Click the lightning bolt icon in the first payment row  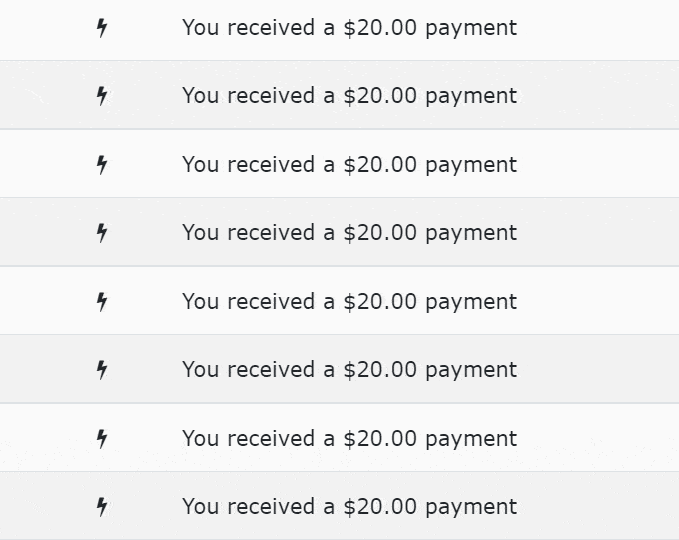pos(102,28)
